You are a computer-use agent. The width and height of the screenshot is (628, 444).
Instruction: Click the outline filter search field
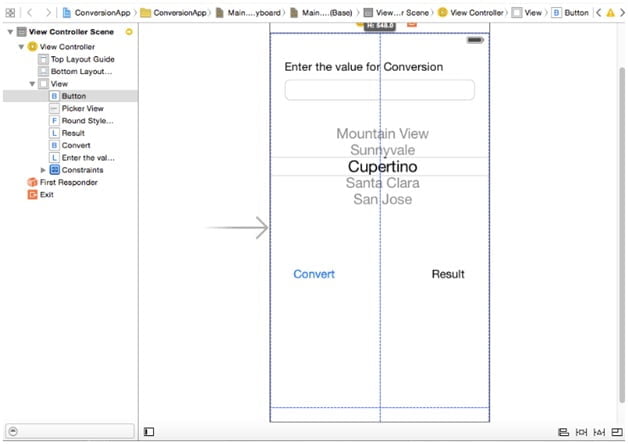click(68, 431)
